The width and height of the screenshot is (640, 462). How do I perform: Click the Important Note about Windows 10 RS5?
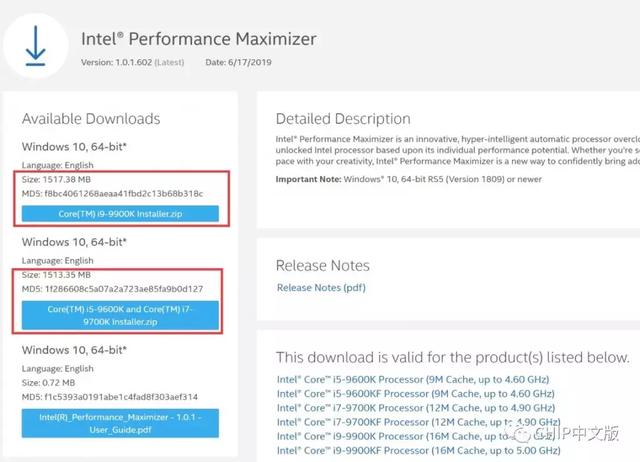coord(409,179)
